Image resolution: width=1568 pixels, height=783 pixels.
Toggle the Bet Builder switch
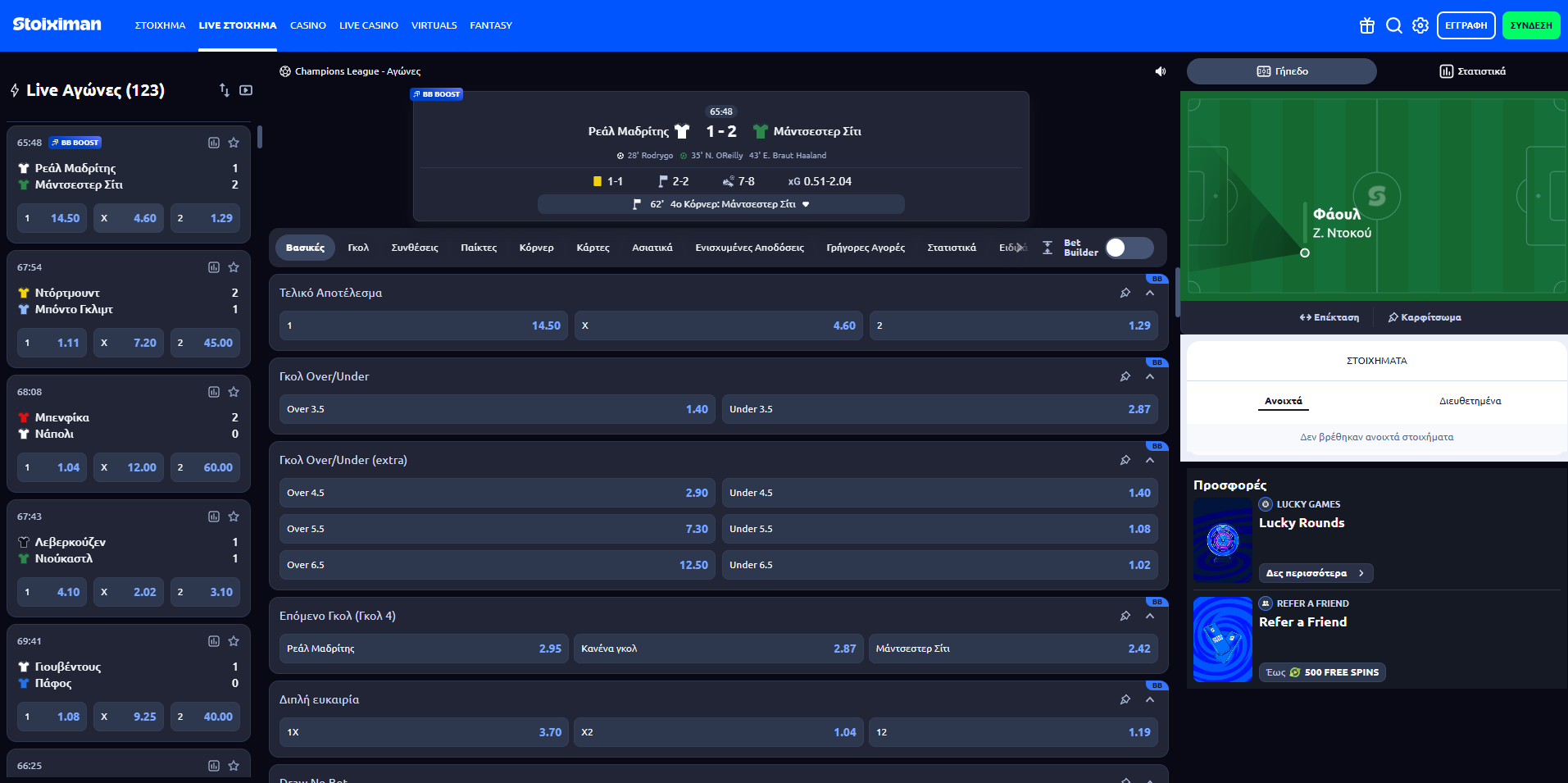[x=1129, y=248]
